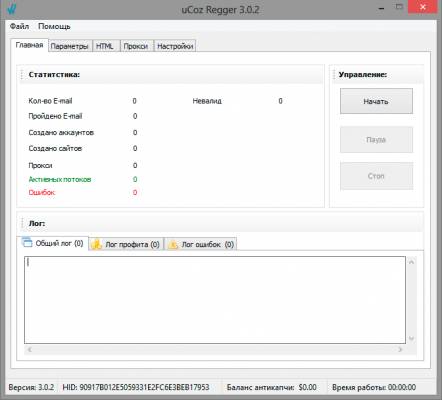Click the Стоп button

pyautogui.click(x=376, y=176)
